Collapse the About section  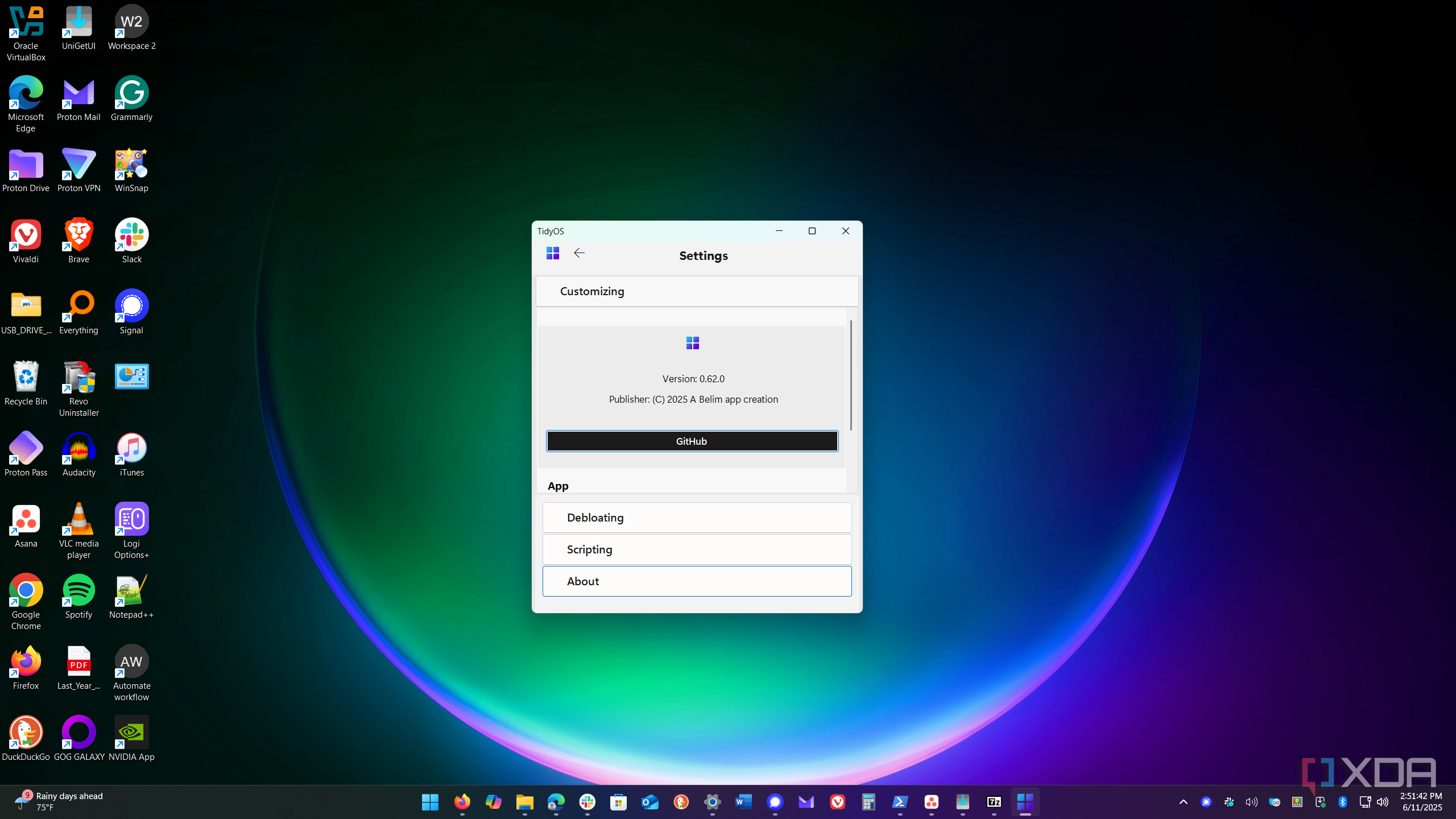click(697, 581)
